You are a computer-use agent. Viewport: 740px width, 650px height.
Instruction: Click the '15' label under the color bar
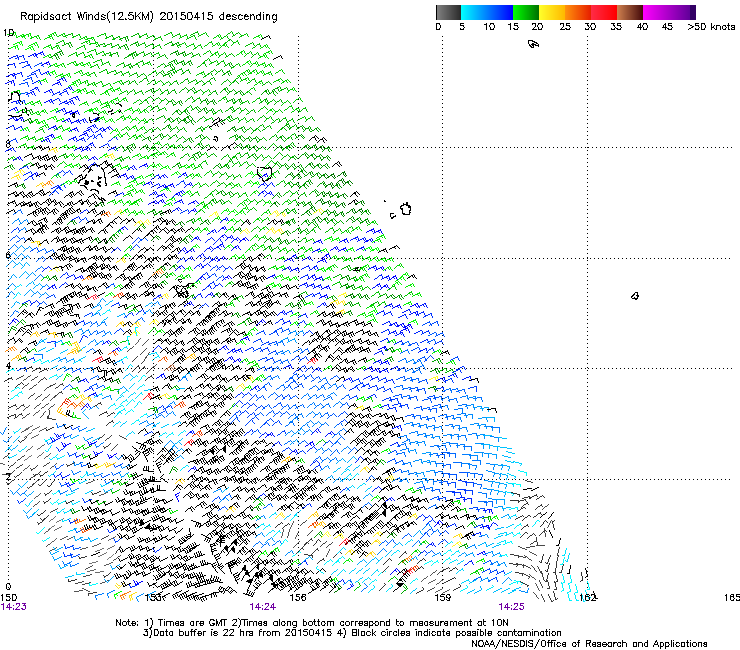[x=513, y=27]
